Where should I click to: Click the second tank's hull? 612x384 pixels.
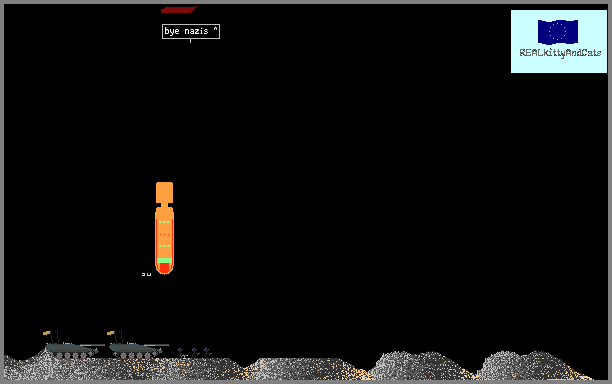[x=135, y=350]
